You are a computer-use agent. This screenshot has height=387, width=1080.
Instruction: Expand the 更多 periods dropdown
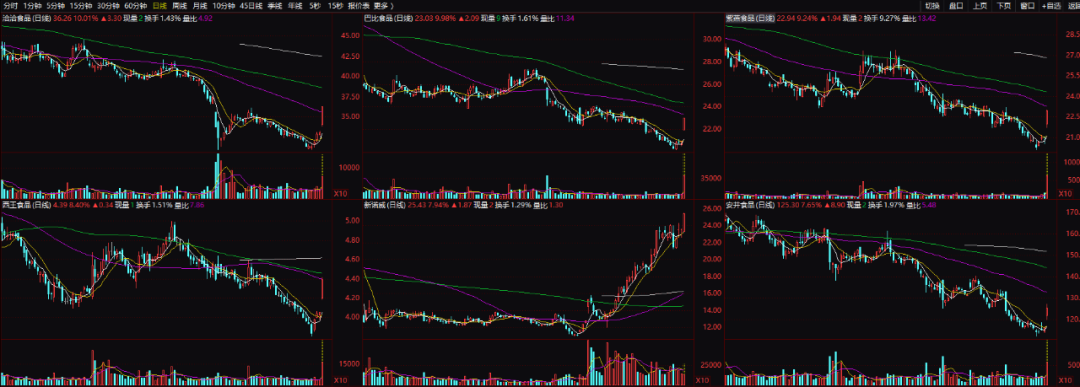pyautogui.click(x=382, y=6)
